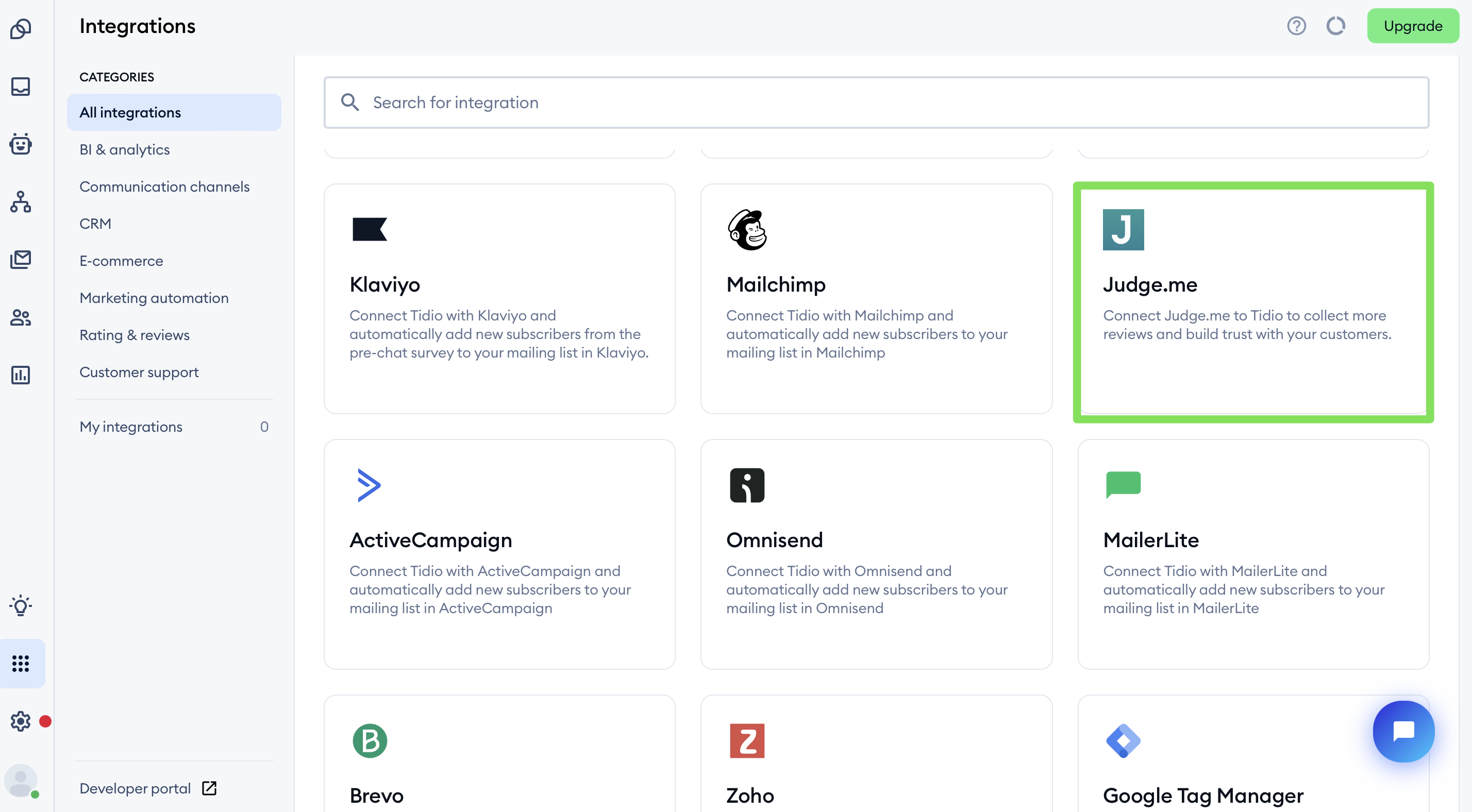1472x812 pixels.
Task: Click the Mailchimp monkey logo
Action: [x=747, y=229]
